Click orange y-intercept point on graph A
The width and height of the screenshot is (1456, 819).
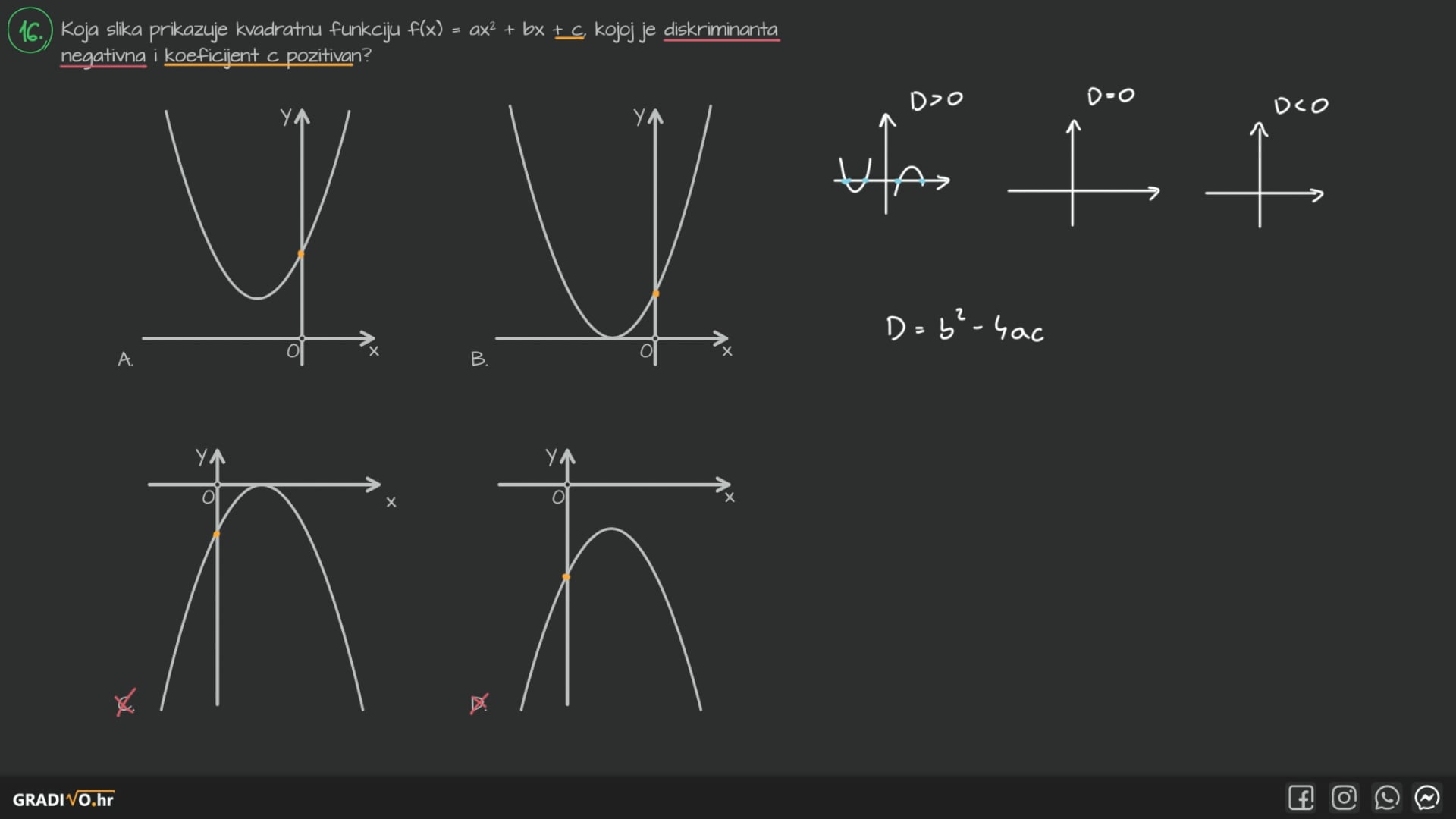pos(301,254)
